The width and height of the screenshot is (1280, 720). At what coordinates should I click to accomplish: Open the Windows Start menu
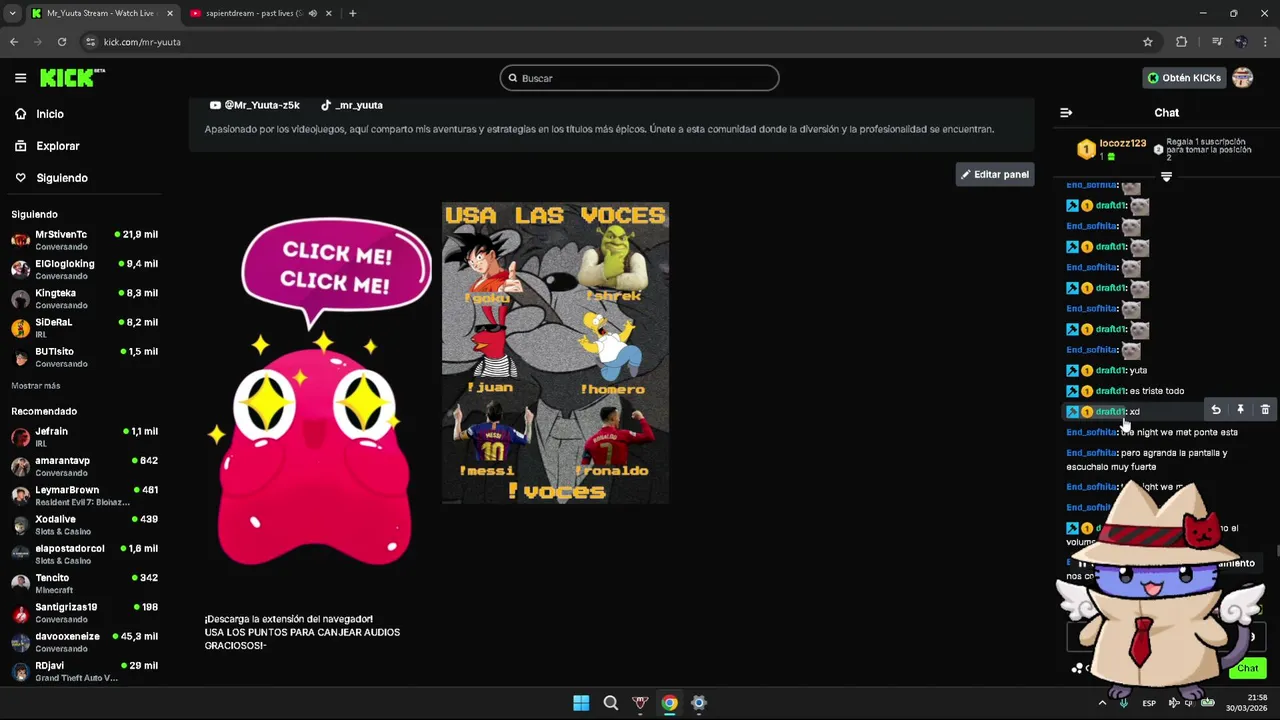581,703
